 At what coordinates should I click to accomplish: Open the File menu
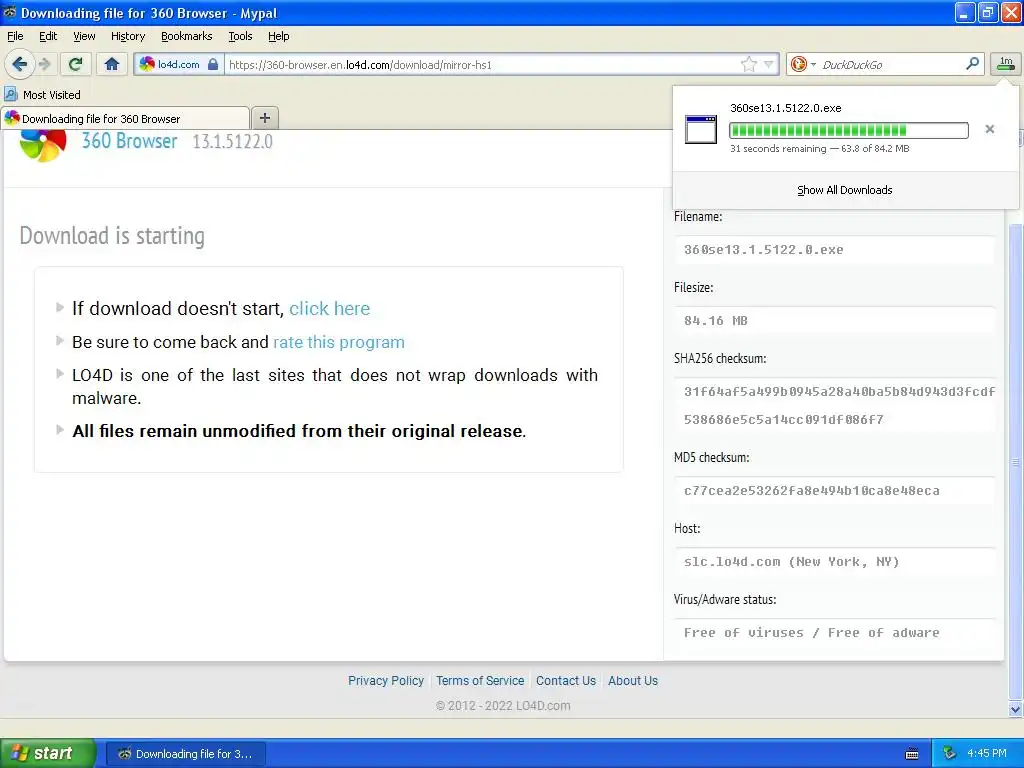[x=15, y=36]
